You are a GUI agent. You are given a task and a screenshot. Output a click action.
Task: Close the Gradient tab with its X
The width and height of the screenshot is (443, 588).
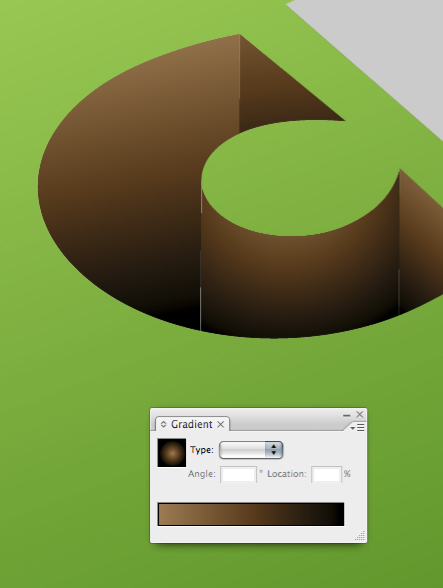[x=221, y=424]
